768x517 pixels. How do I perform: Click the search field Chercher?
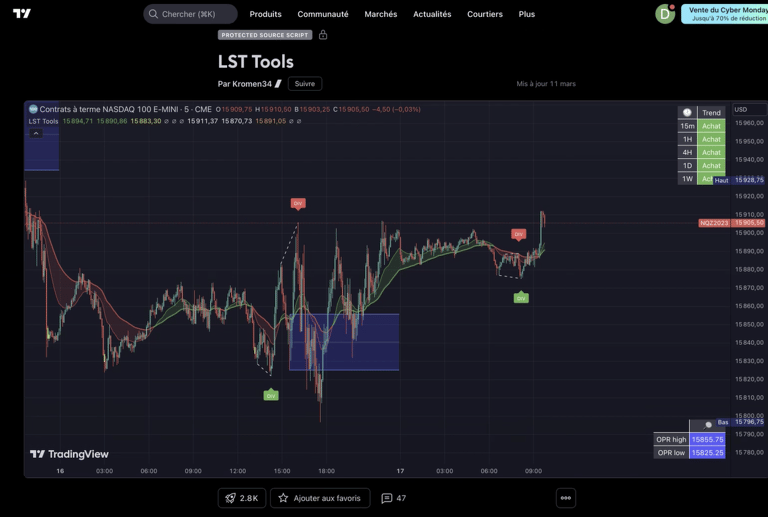(x=190, y=14)
